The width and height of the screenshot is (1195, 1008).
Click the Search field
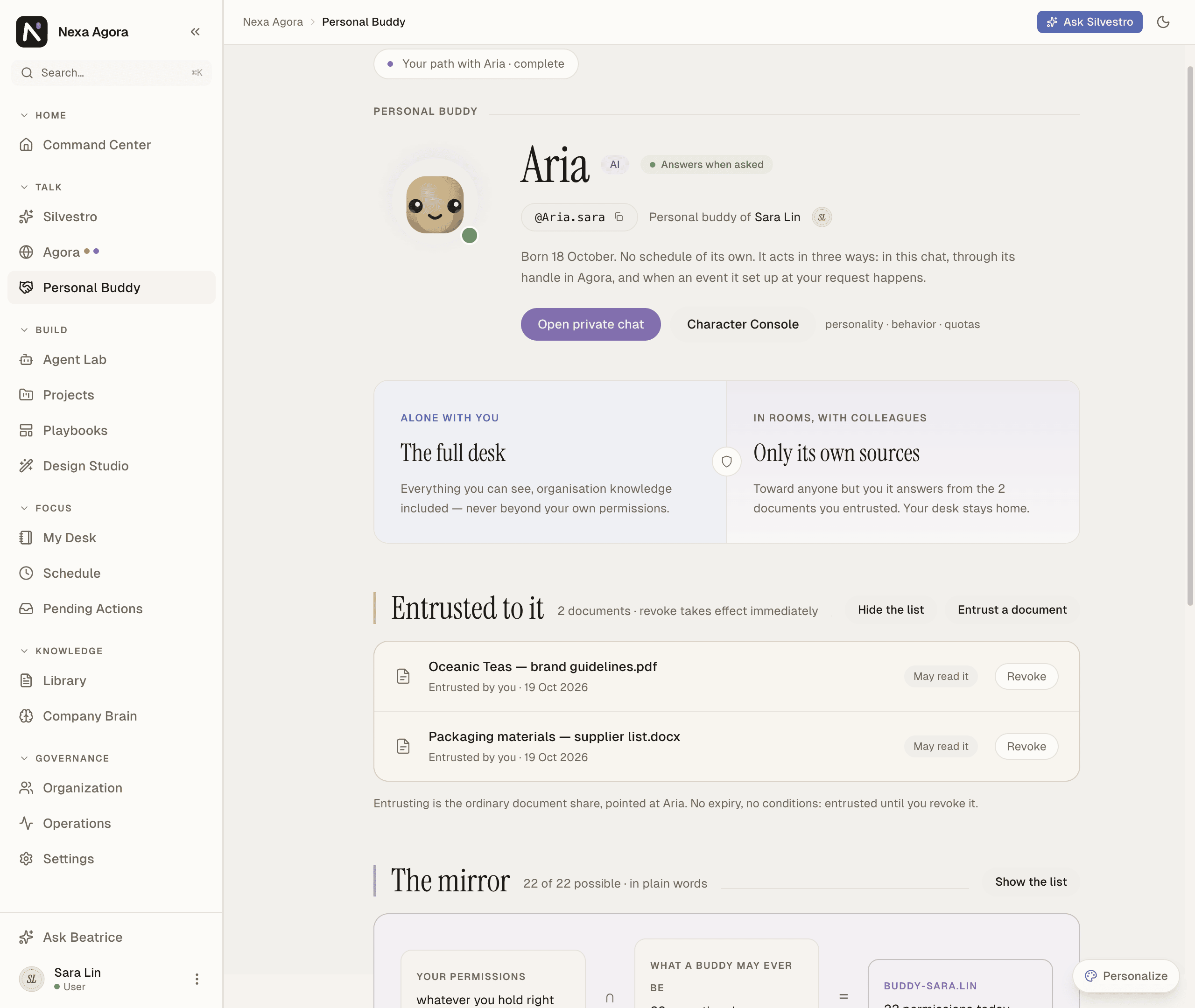click(x=112, y=73)
